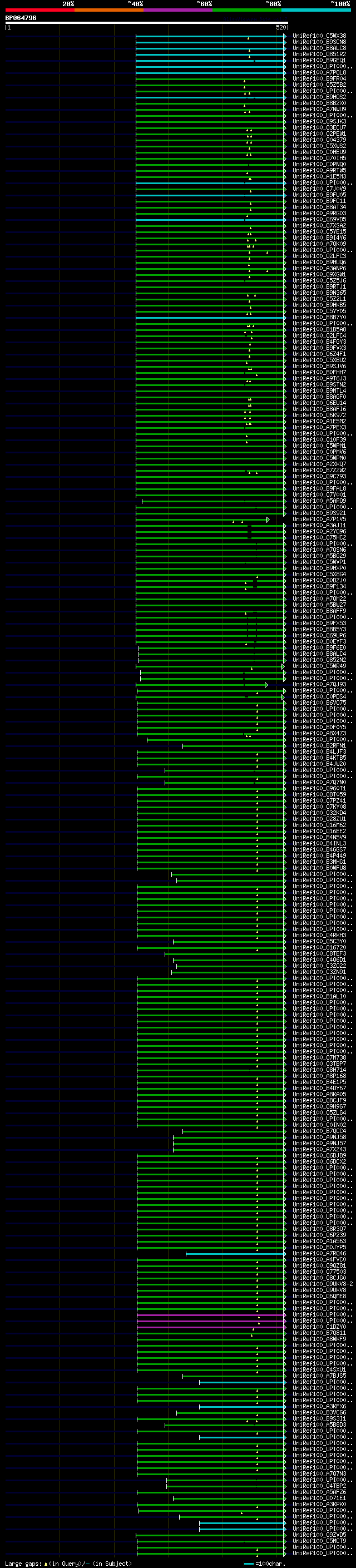Click the green alignment bar for UniRef100_B9FR04
Screen dimensions: 356x1568
(x=211, y=79)
